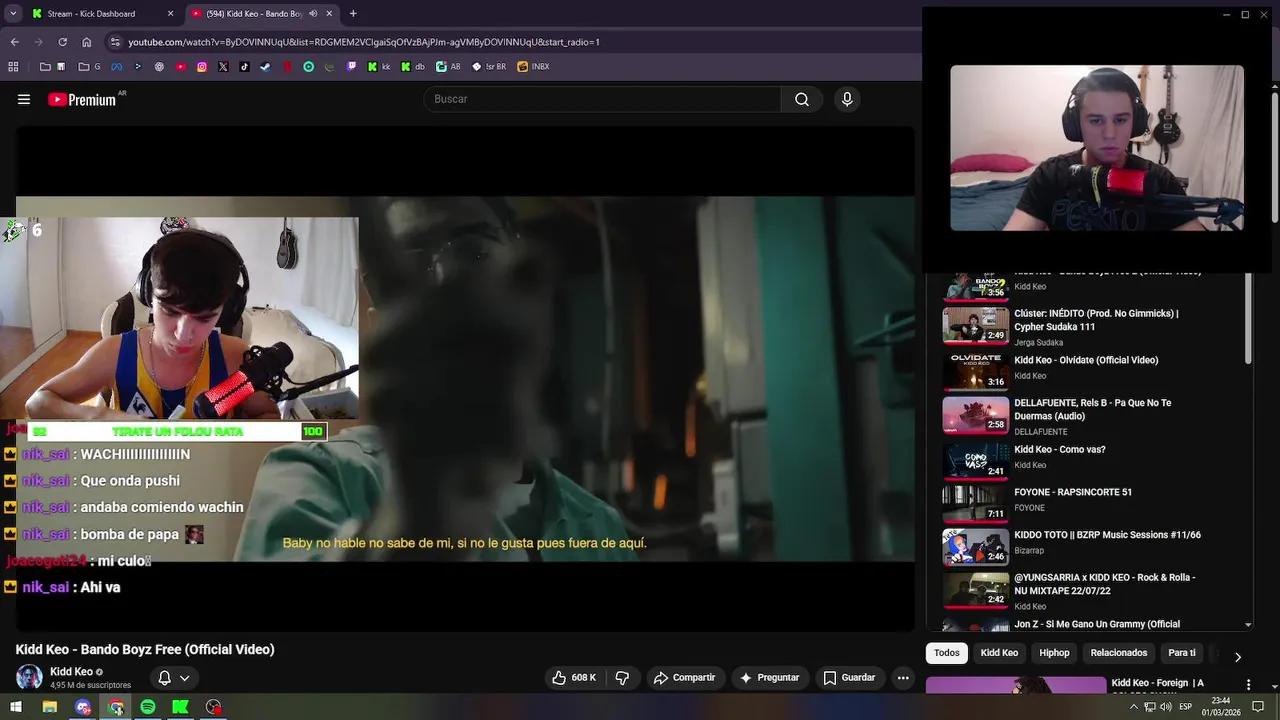Select the Para ti filter chip
This screenshot has height=720, width=1280.
(x=1182, y=653)
